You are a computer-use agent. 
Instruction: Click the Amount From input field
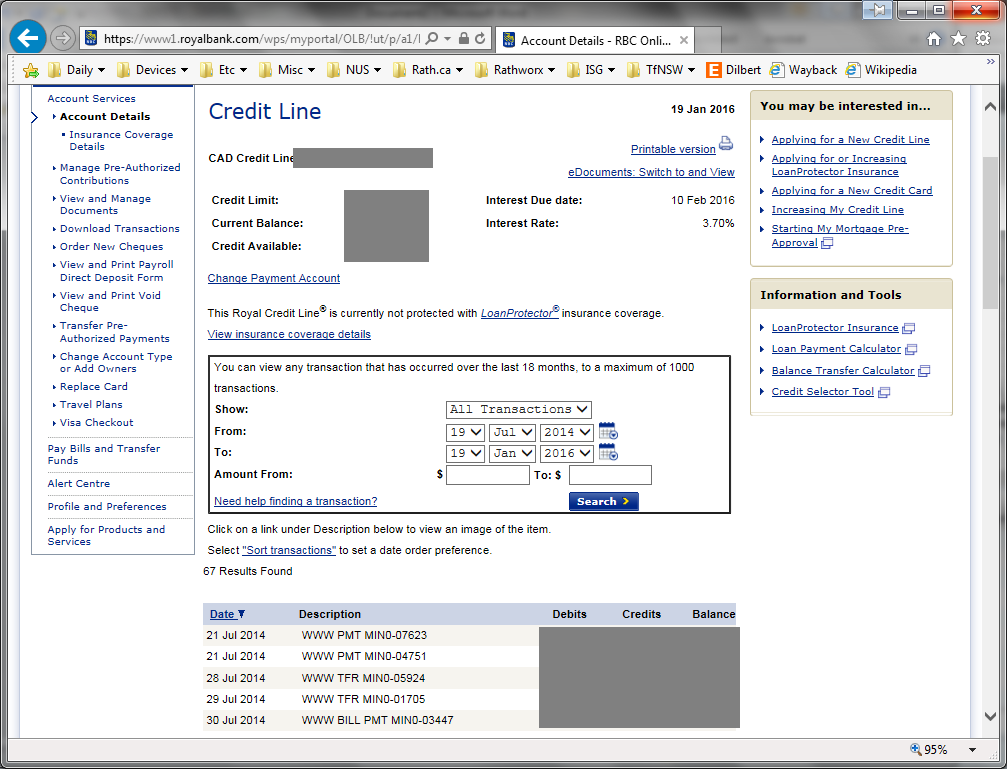487,475
